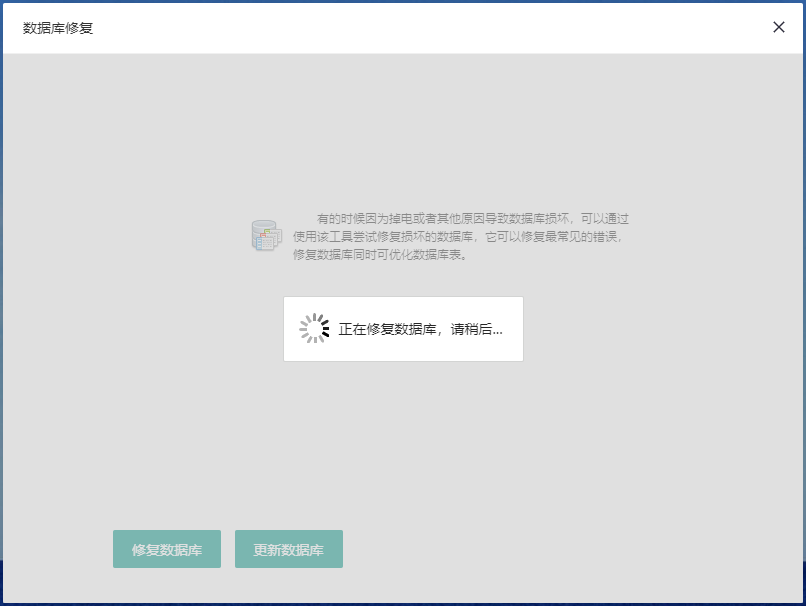Close the 数据库修复 dialog with X
Screen dimensions: 806x606
[x=779, y=27]
